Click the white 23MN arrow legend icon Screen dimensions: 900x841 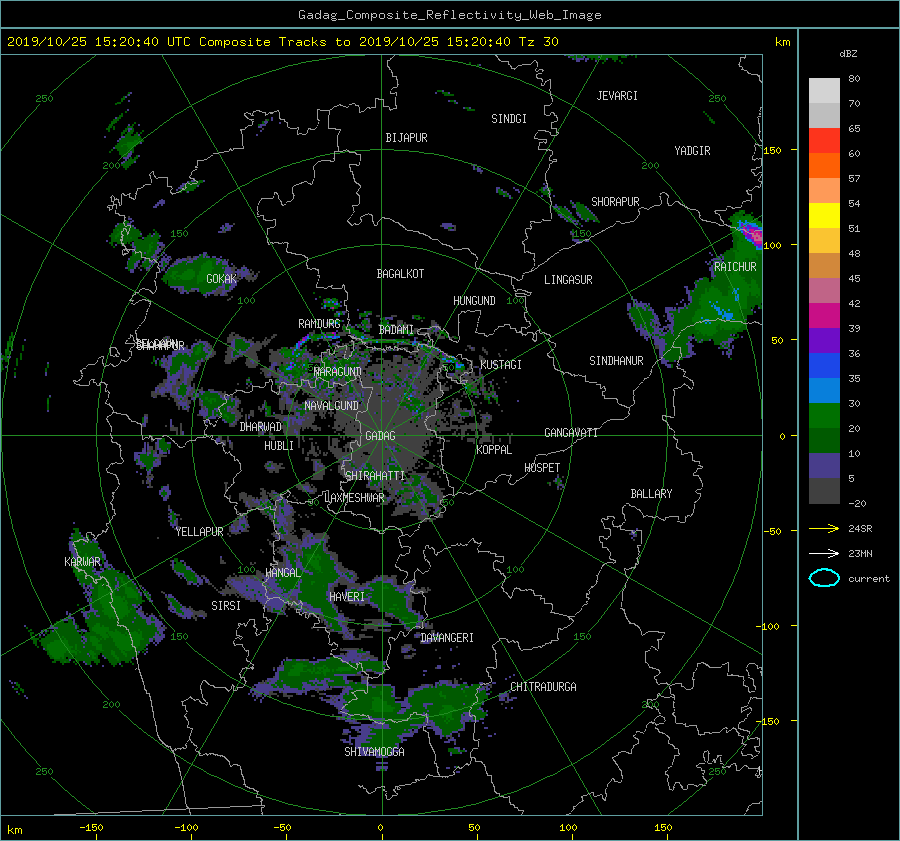[x=824, y=553]
